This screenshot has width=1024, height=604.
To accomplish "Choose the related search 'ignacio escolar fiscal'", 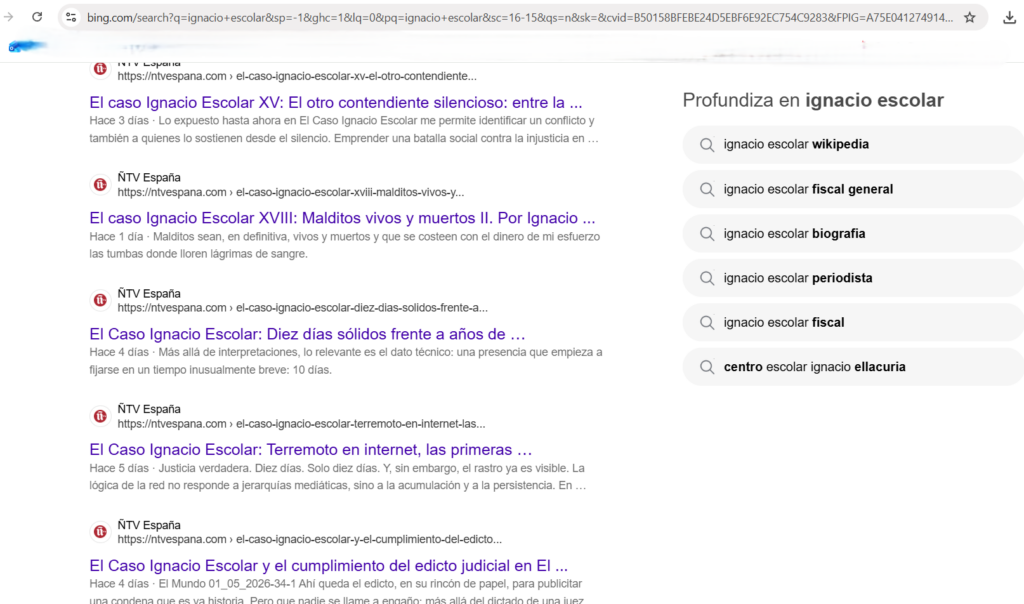I will pos(853,323).
